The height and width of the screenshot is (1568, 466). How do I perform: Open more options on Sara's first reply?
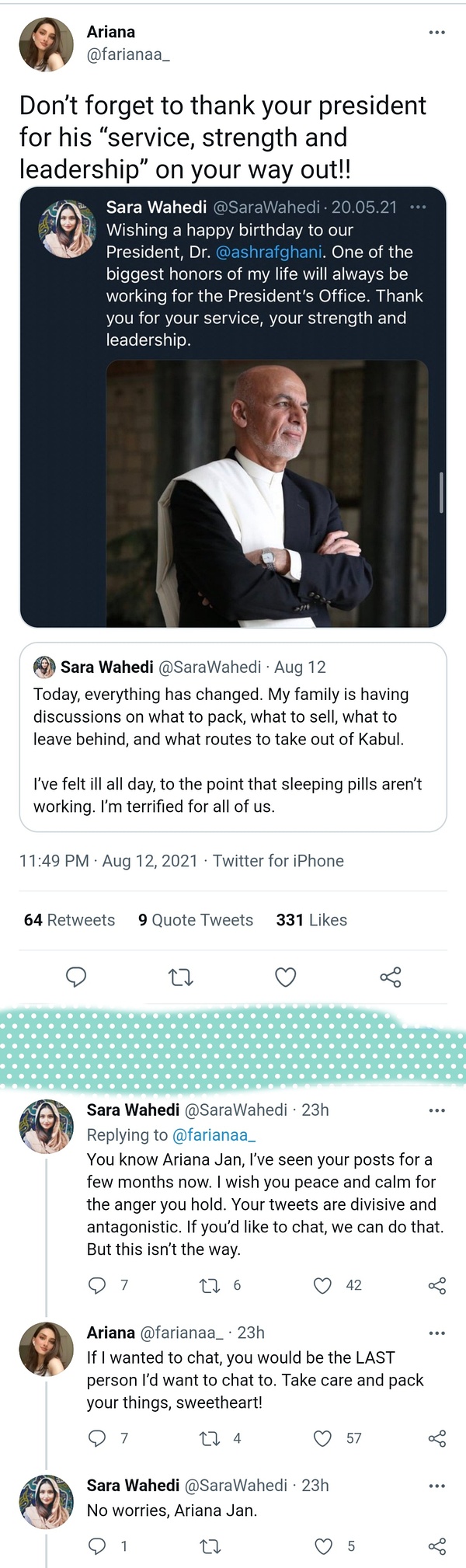pyautogui.click(x=437, y=1110)
